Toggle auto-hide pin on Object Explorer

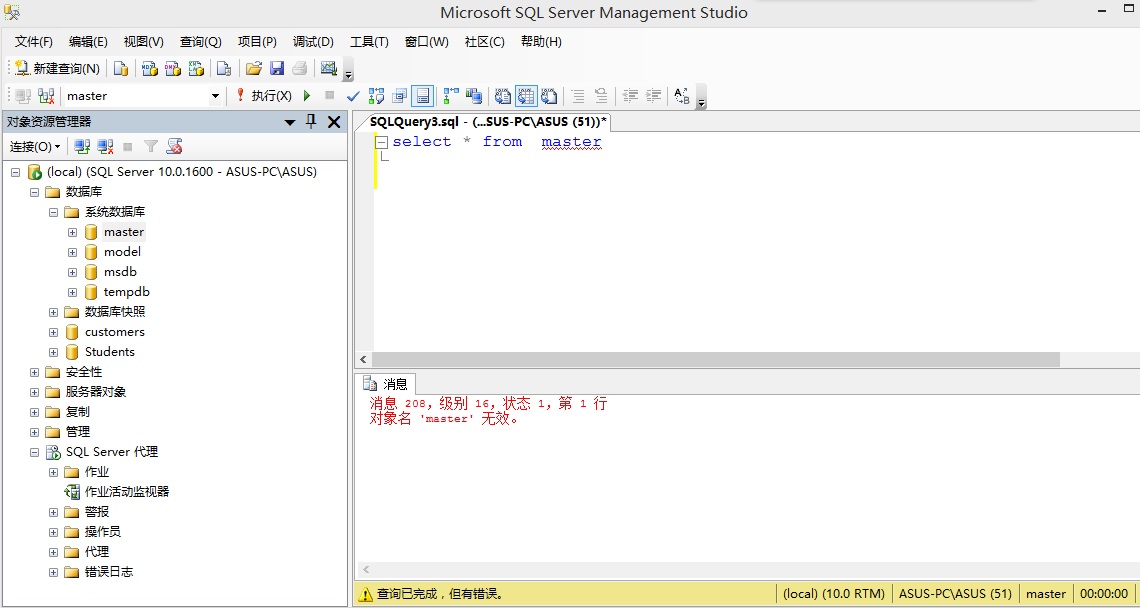[x=311, y=121]
